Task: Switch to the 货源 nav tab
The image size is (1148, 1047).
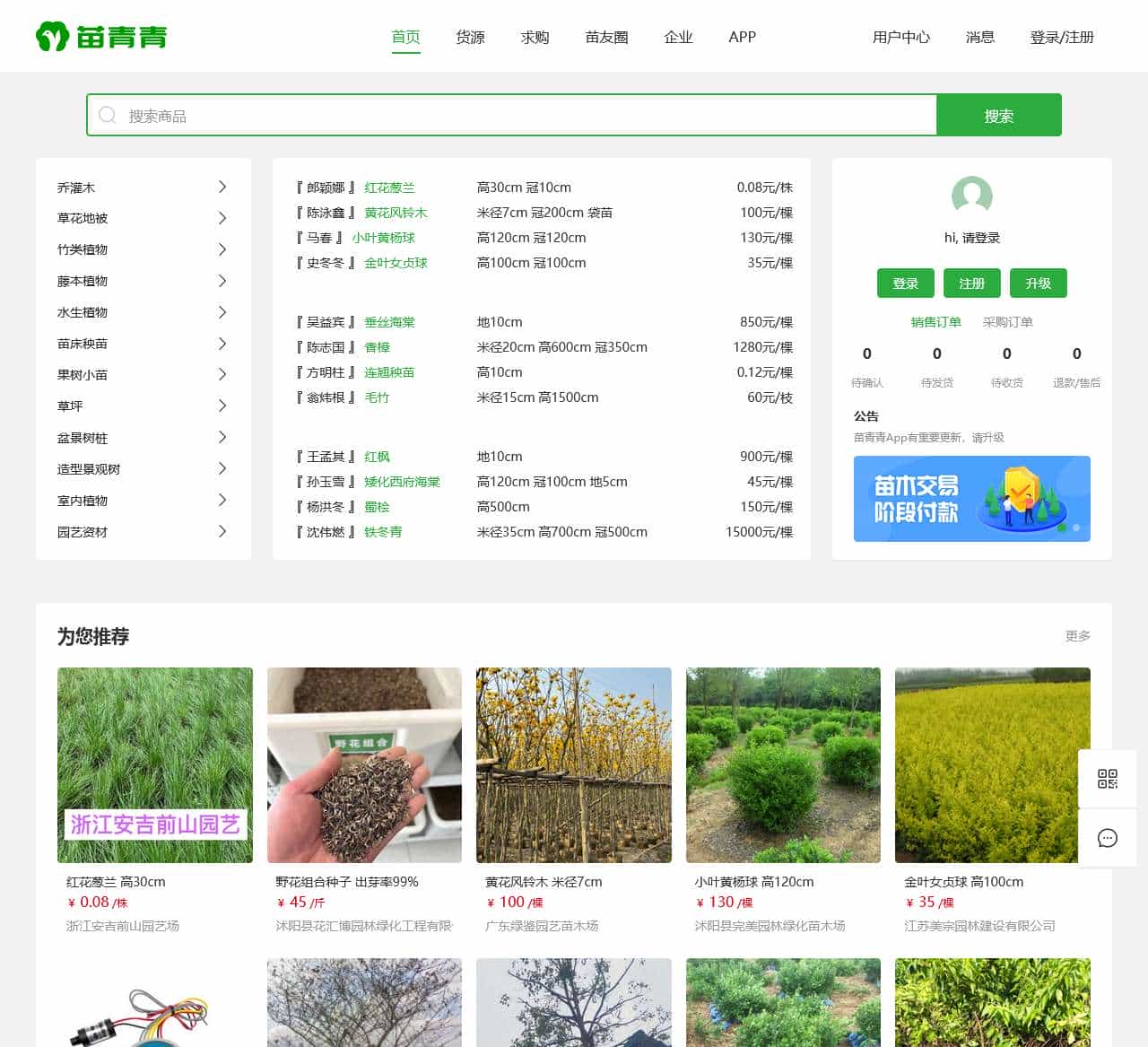Action: (470, 37)
